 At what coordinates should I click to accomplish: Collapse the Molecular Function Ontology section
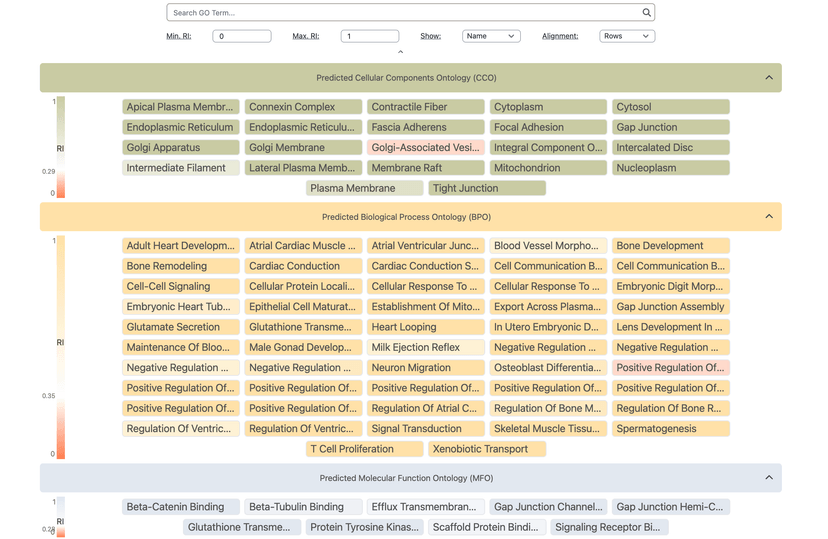(x=768, y=478)
